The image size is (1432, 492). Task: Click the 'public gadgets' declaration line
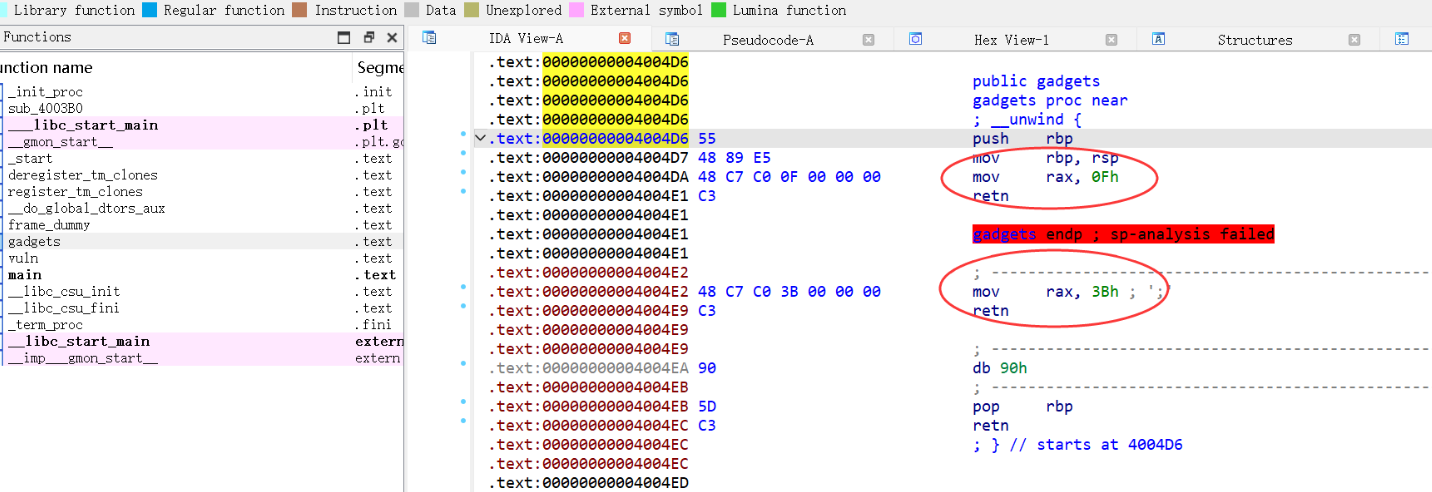point(1036,81)
